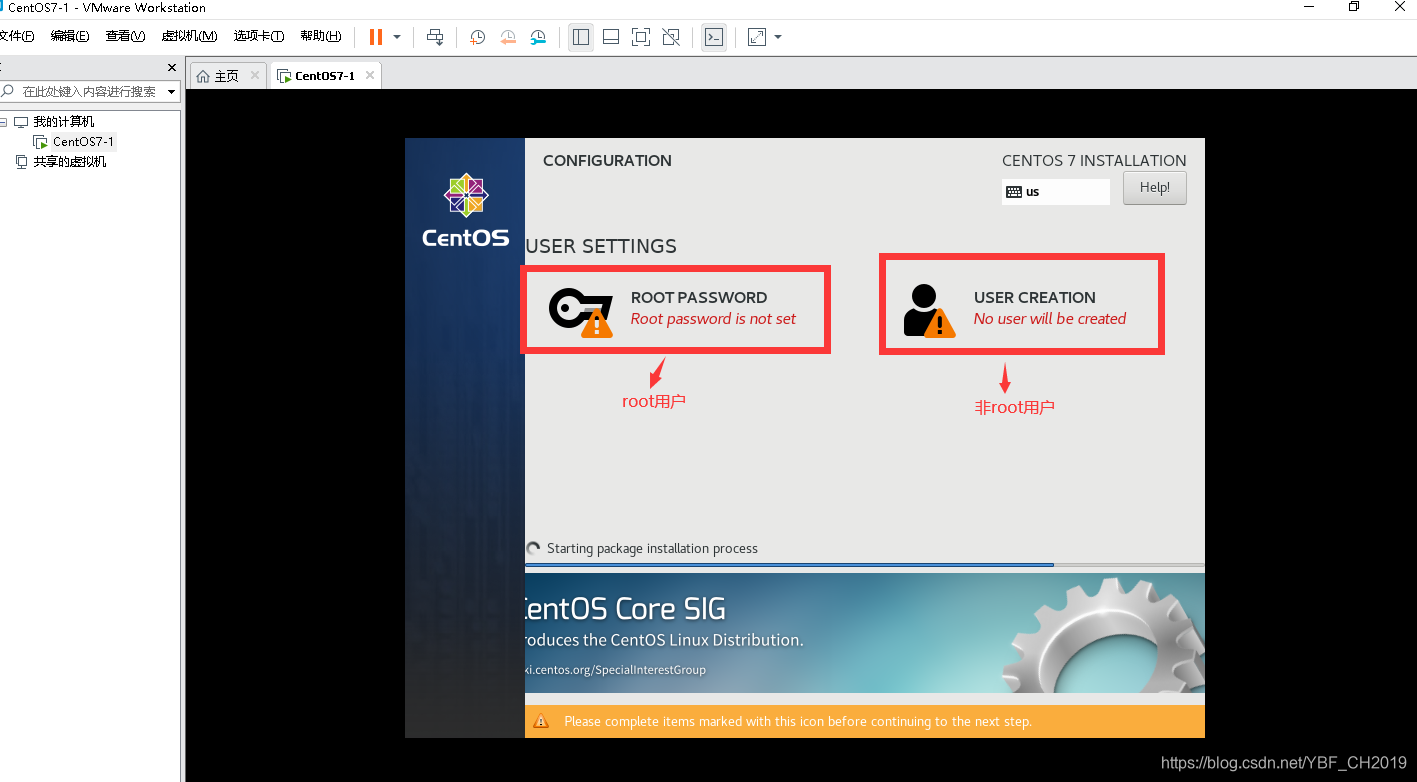The height and width of the screenshot is (782, 1417).
Task: Revert the virtual machine to a snapshot
Action: pos(508,37)
